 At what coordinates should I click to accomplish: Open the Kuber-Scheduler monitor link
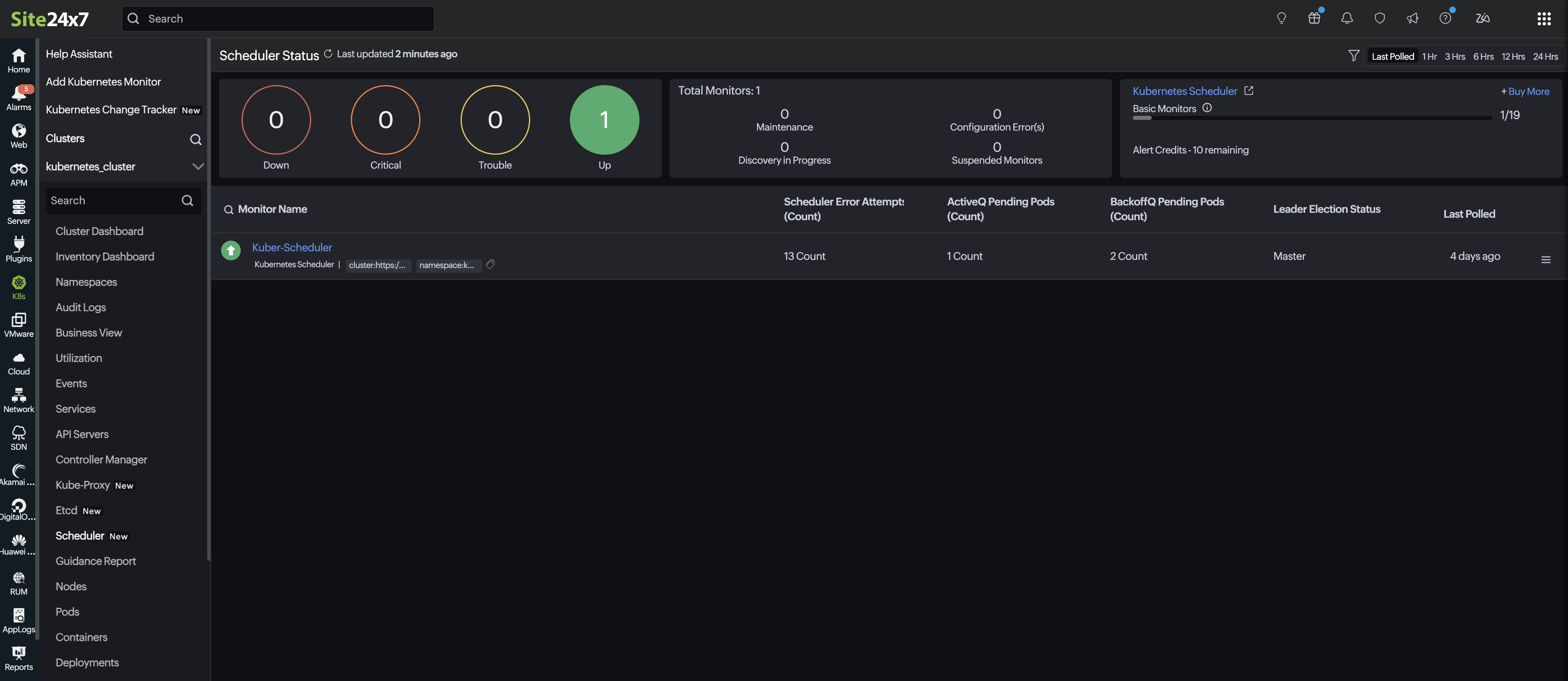click(292, 247)
